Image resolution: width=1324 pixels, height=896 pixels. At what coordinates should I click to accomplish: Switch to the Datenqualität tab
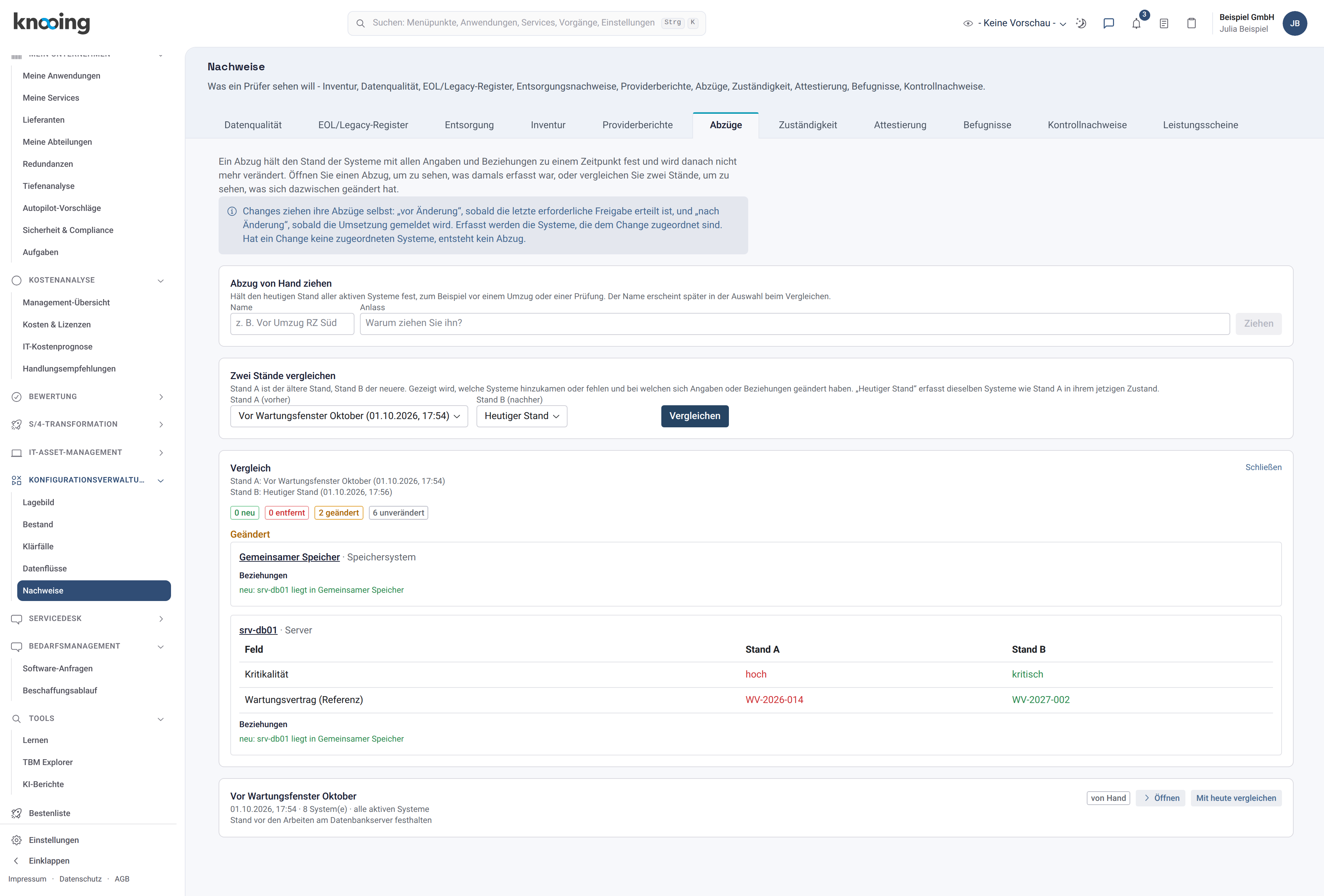[253, 125]
